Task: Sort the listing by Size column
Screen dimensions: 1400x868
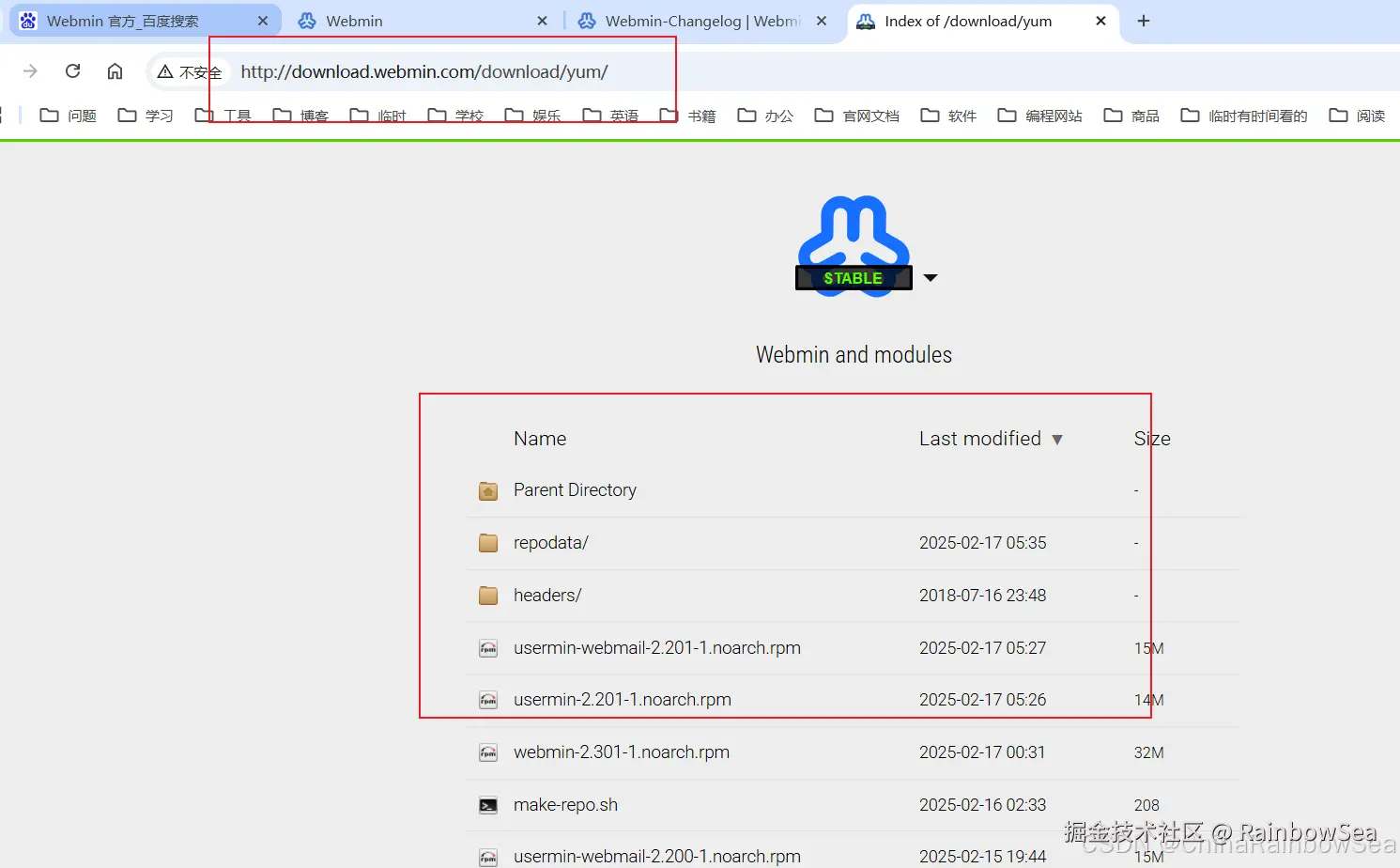Action: [x=1152, y=439]
